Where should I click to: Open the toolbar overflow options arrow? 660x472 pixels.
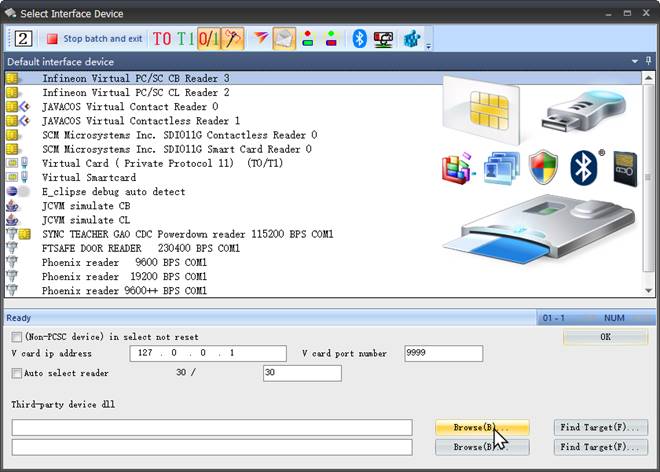[x=429, y=45]
